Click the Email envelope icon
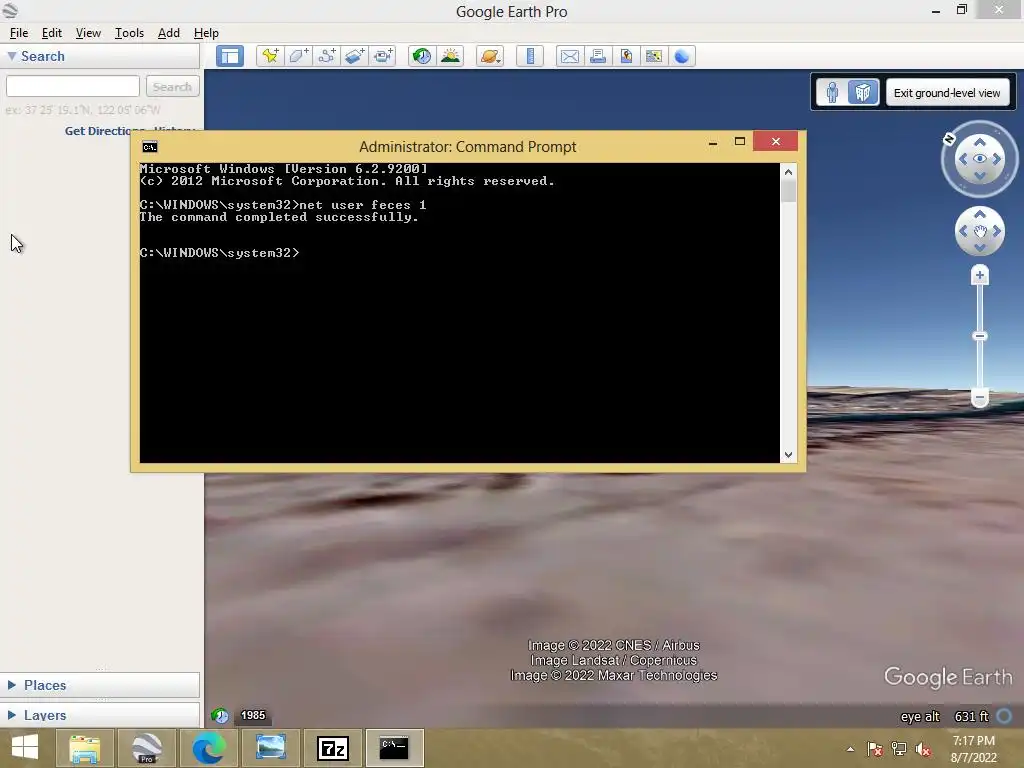The width and height of the screenshot is (1024, 768). tap(569, 56)
